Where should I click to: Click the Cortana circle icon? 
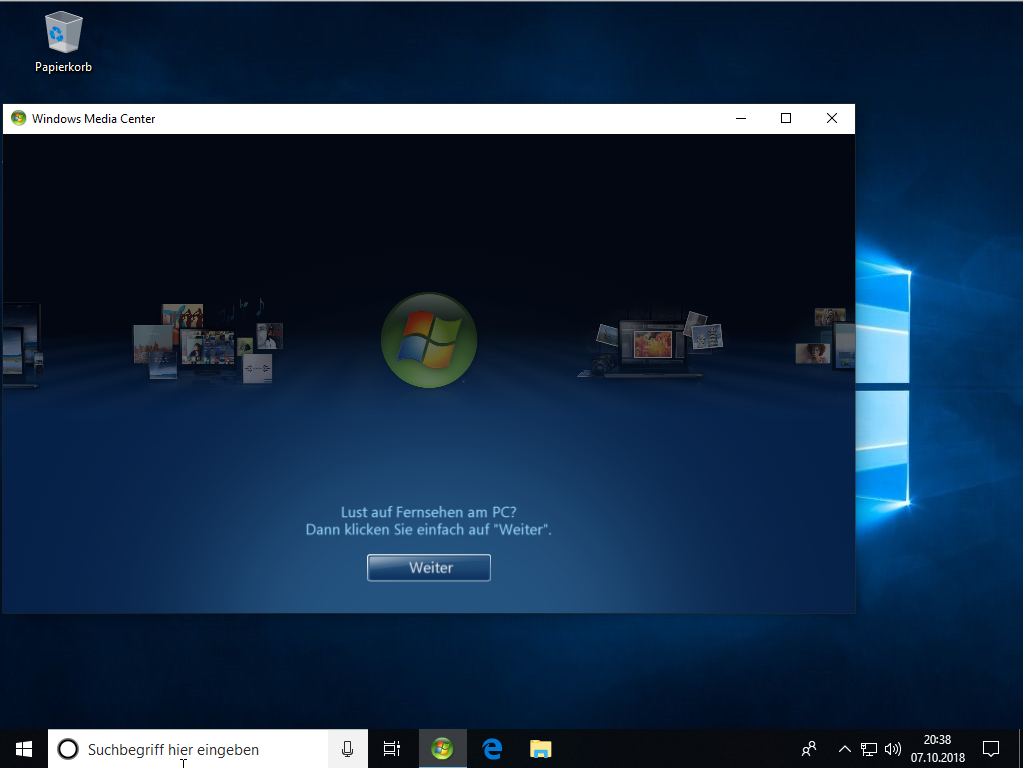coord(68,749)
